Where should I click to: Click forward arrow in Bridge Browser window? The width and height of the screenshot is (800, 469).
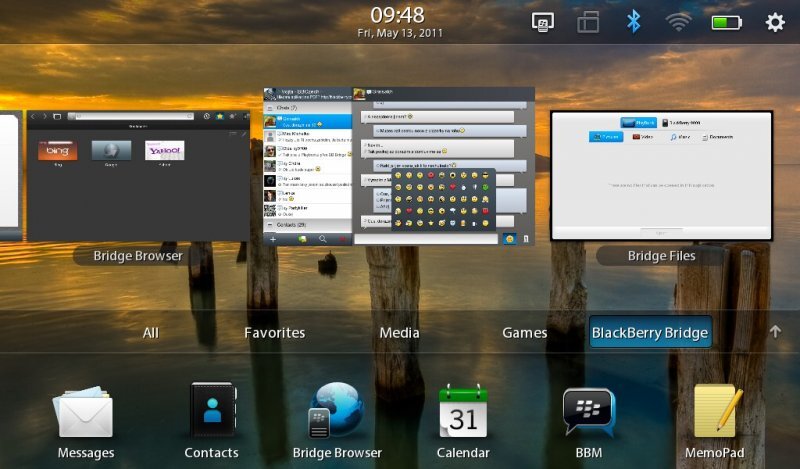(45, 116)
